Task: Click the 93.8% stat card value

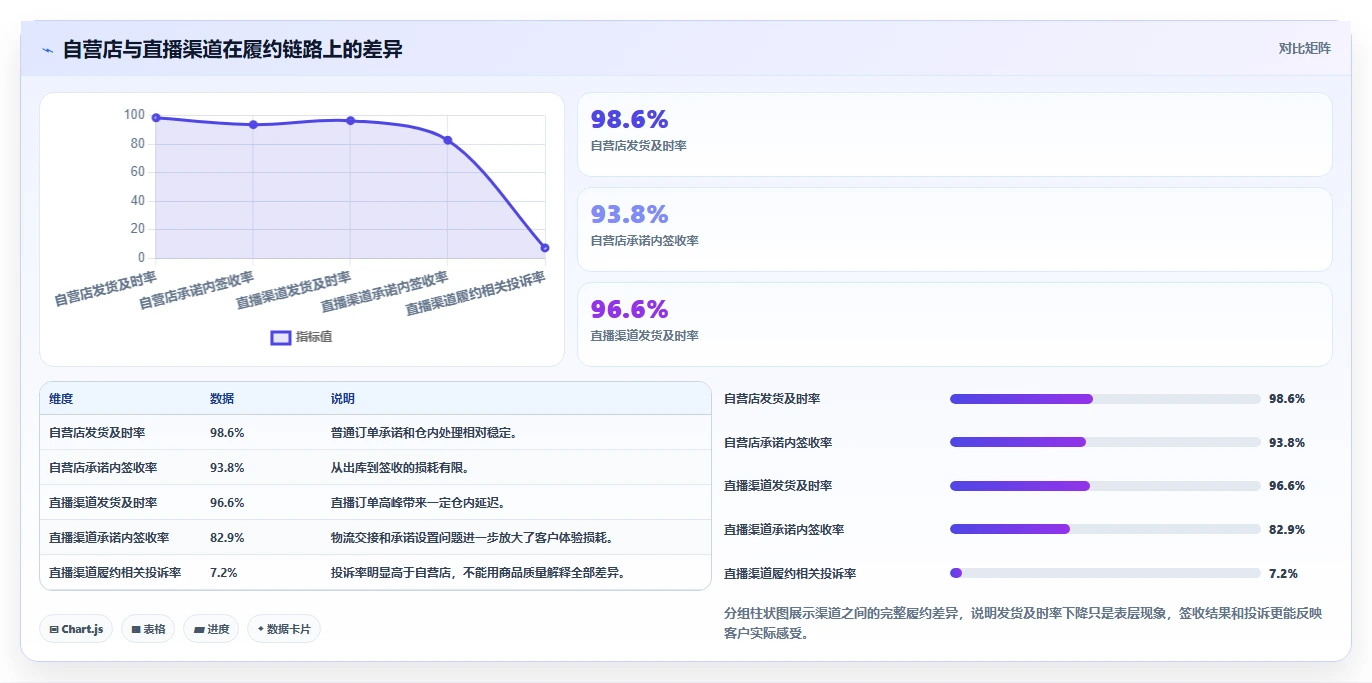Action: 629,214
